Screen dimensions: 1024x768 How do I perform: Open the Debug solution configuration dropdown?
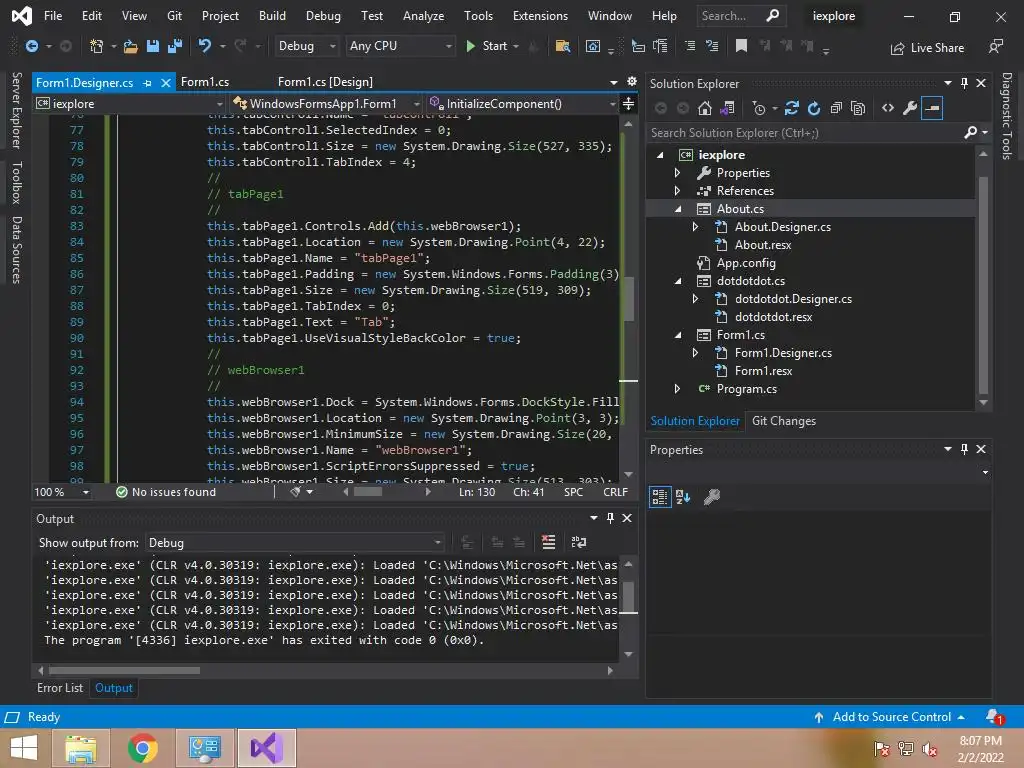pos(307,46)
